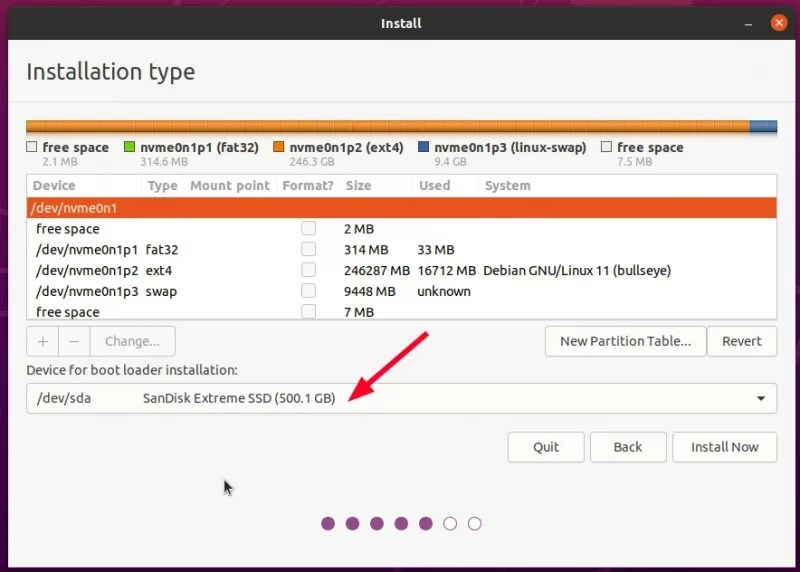Toggle format checkbox for /dev/nvme0n1p3

308,291
